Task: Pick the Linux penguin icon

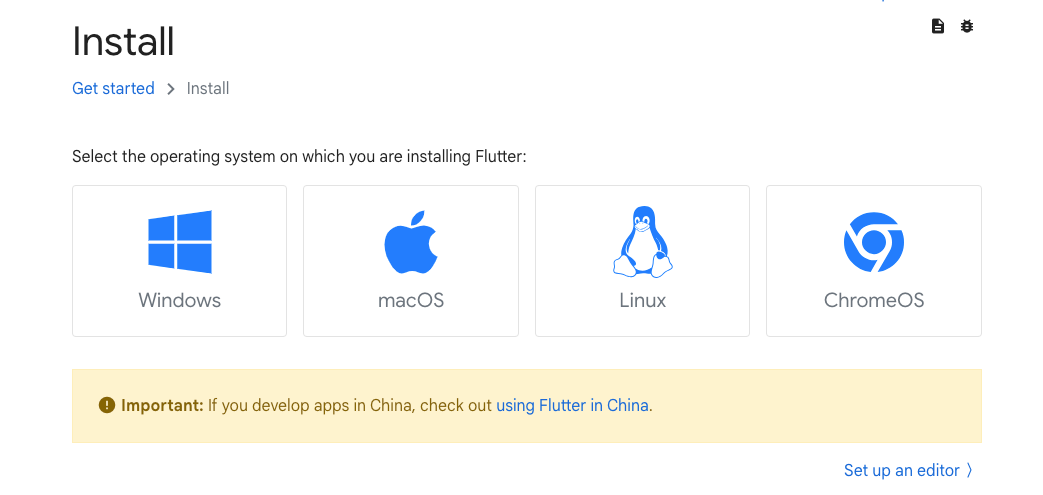Action: click(643, 241)
